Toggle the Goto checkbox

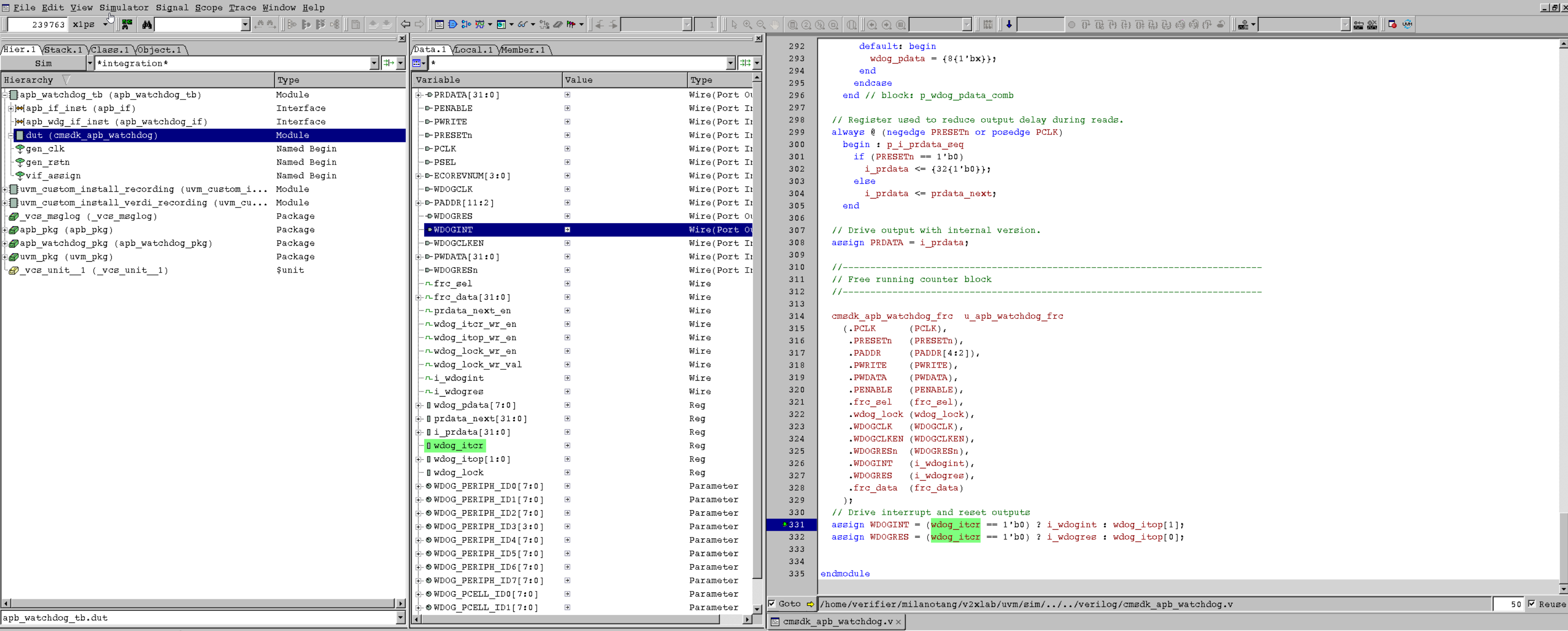pyautogui.click(x=772, y=604)
